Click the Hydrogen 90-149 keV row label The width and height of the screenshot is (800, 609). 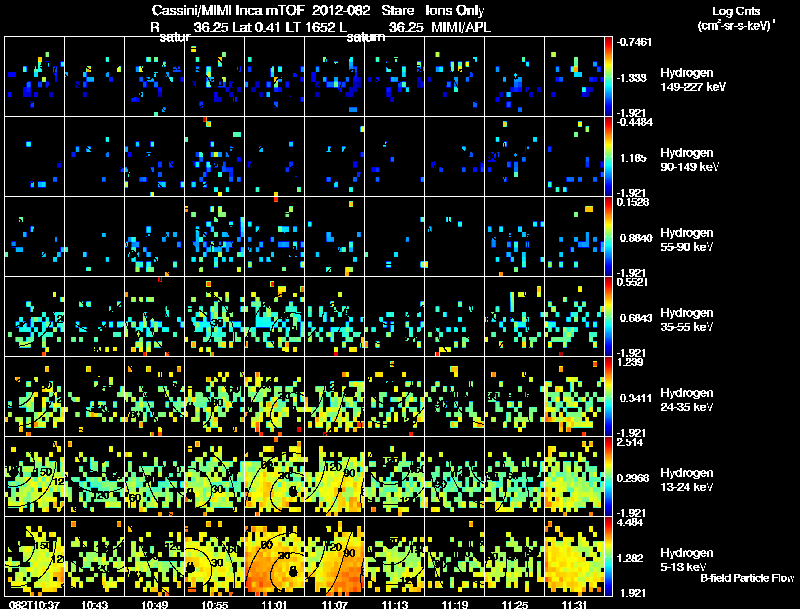click(x=689, y=160)
